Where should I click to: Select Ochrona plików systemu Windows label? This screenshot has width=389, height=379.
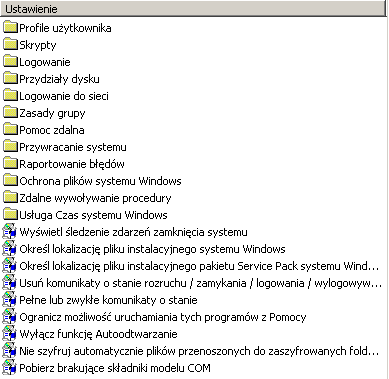tap(100, 181)
